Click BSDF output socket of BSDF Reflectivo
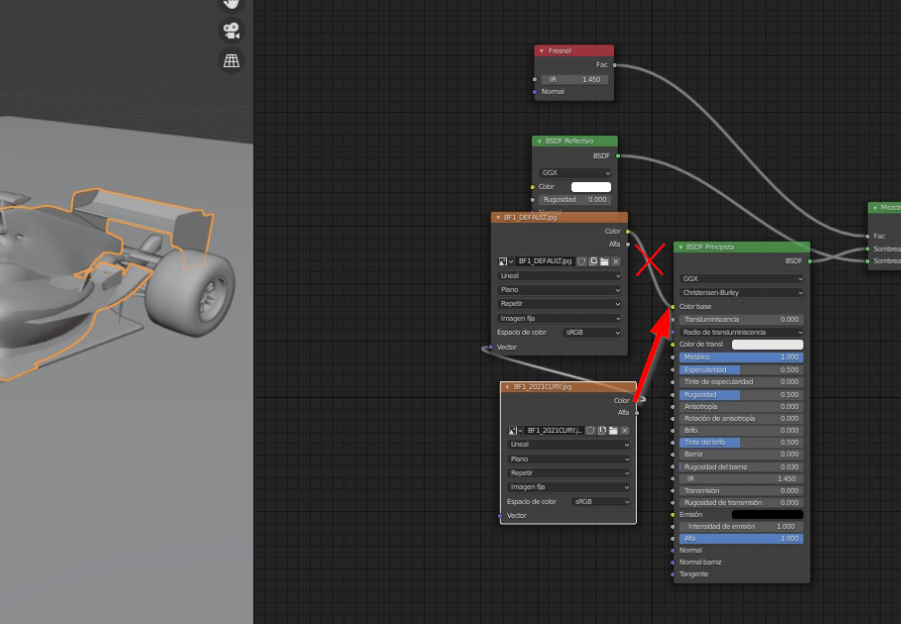 tap(618, 156)
